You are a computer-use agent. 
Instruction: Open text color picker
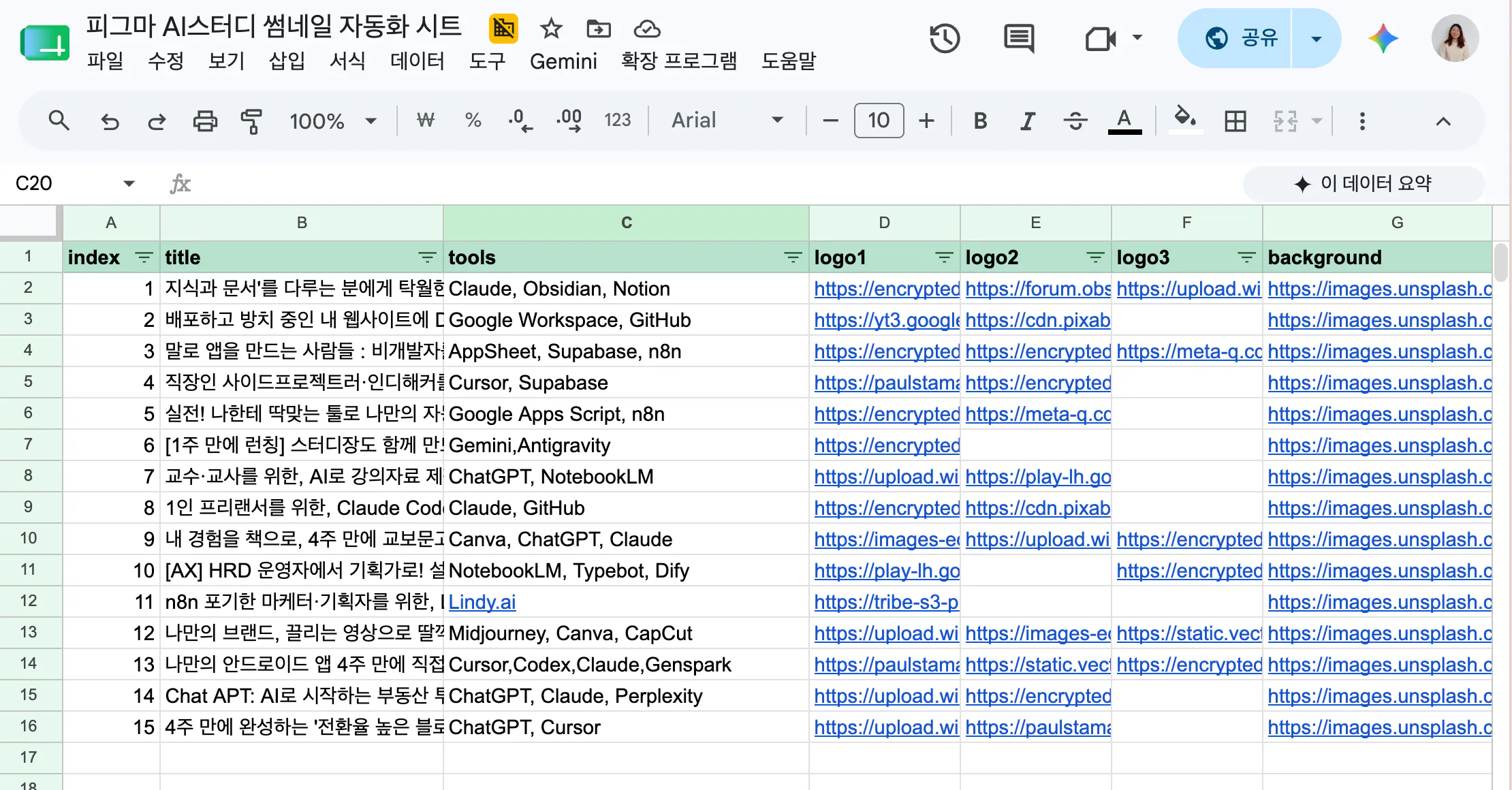pyautogui.click(x=1124, y=121)
